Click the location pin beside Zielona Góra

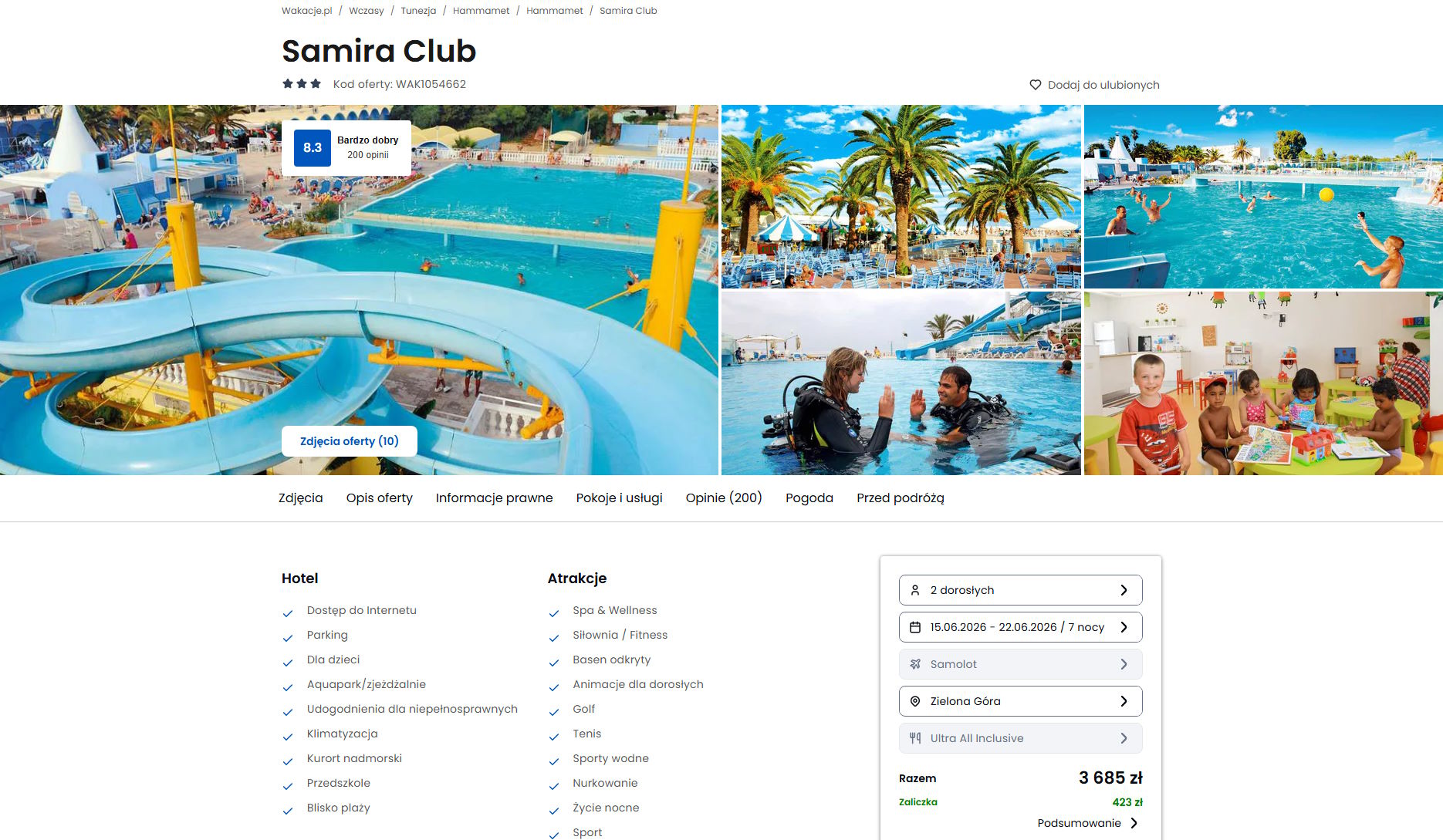[x=915, y=701]
